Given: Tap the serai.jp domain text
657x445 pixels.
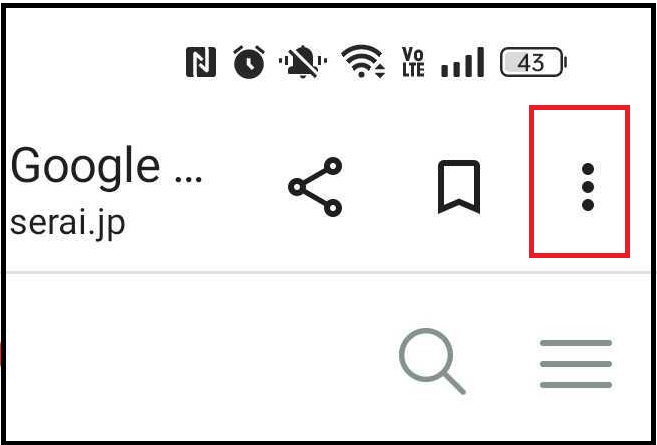Looking at the screenshot, I should tap(67, 224).
